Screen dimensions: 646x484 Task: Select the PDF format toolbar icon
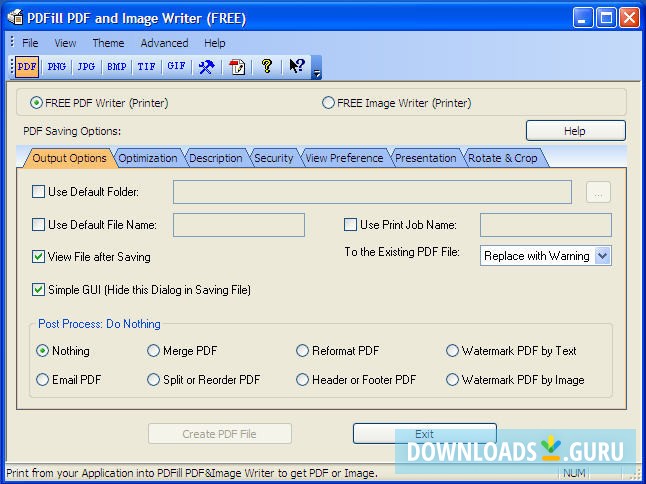(x=27, y=67)
